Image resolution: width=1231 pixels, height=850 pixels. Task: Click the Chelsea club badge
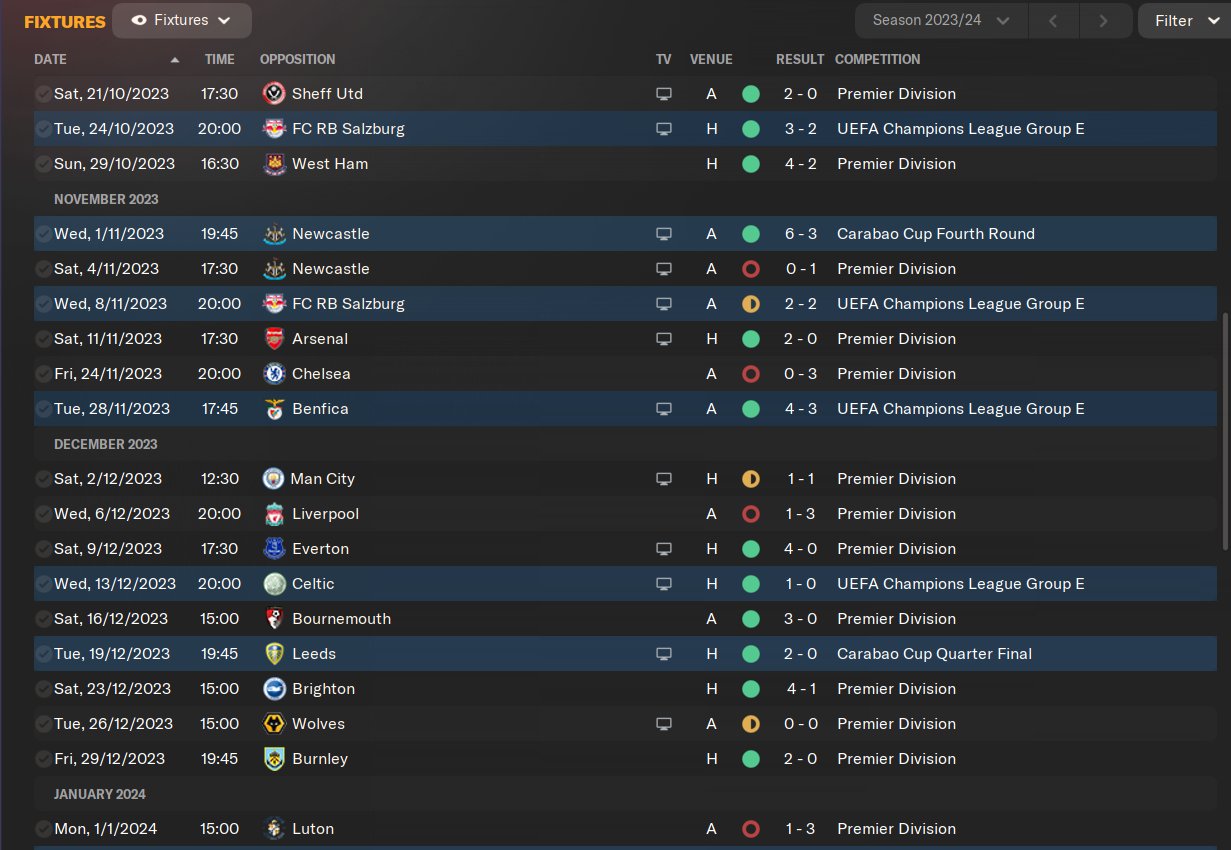[273, 374]
